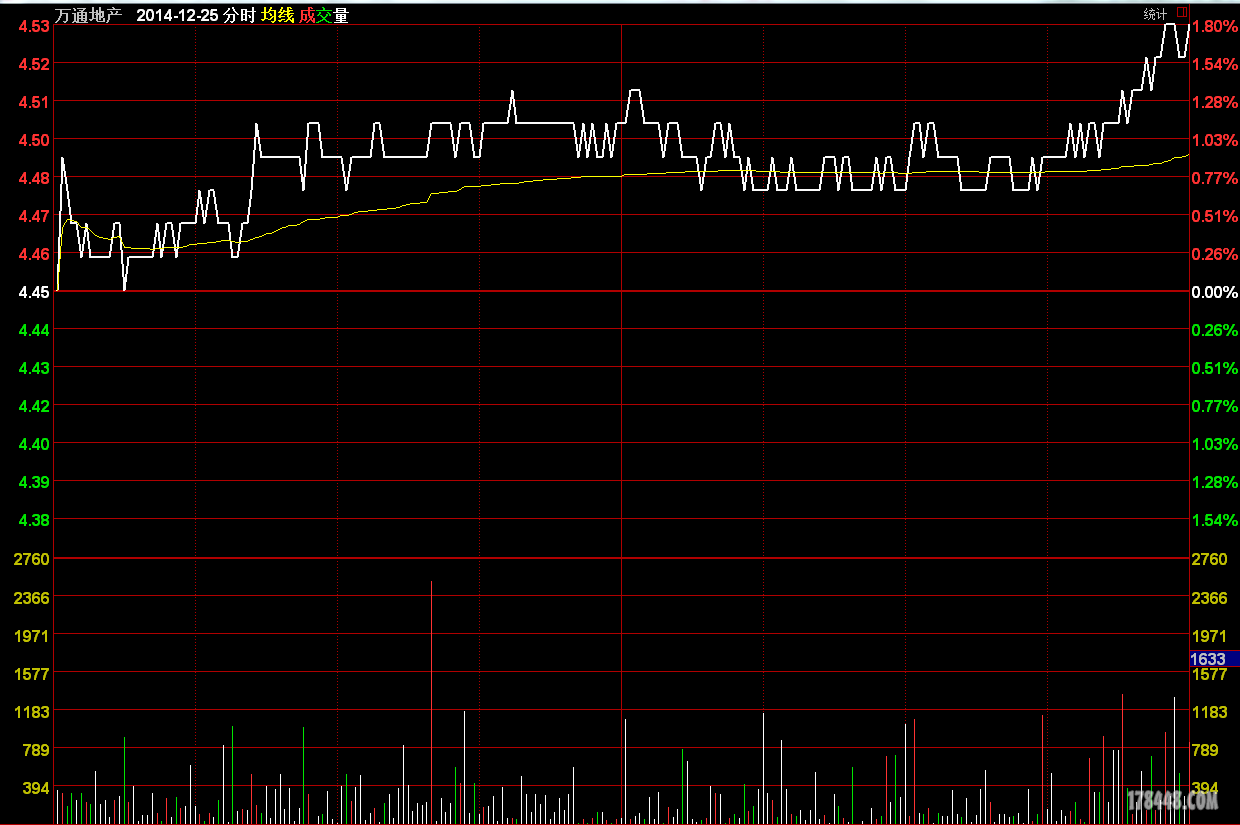
Task: Click the 4.40 price label
Action: 34,444
